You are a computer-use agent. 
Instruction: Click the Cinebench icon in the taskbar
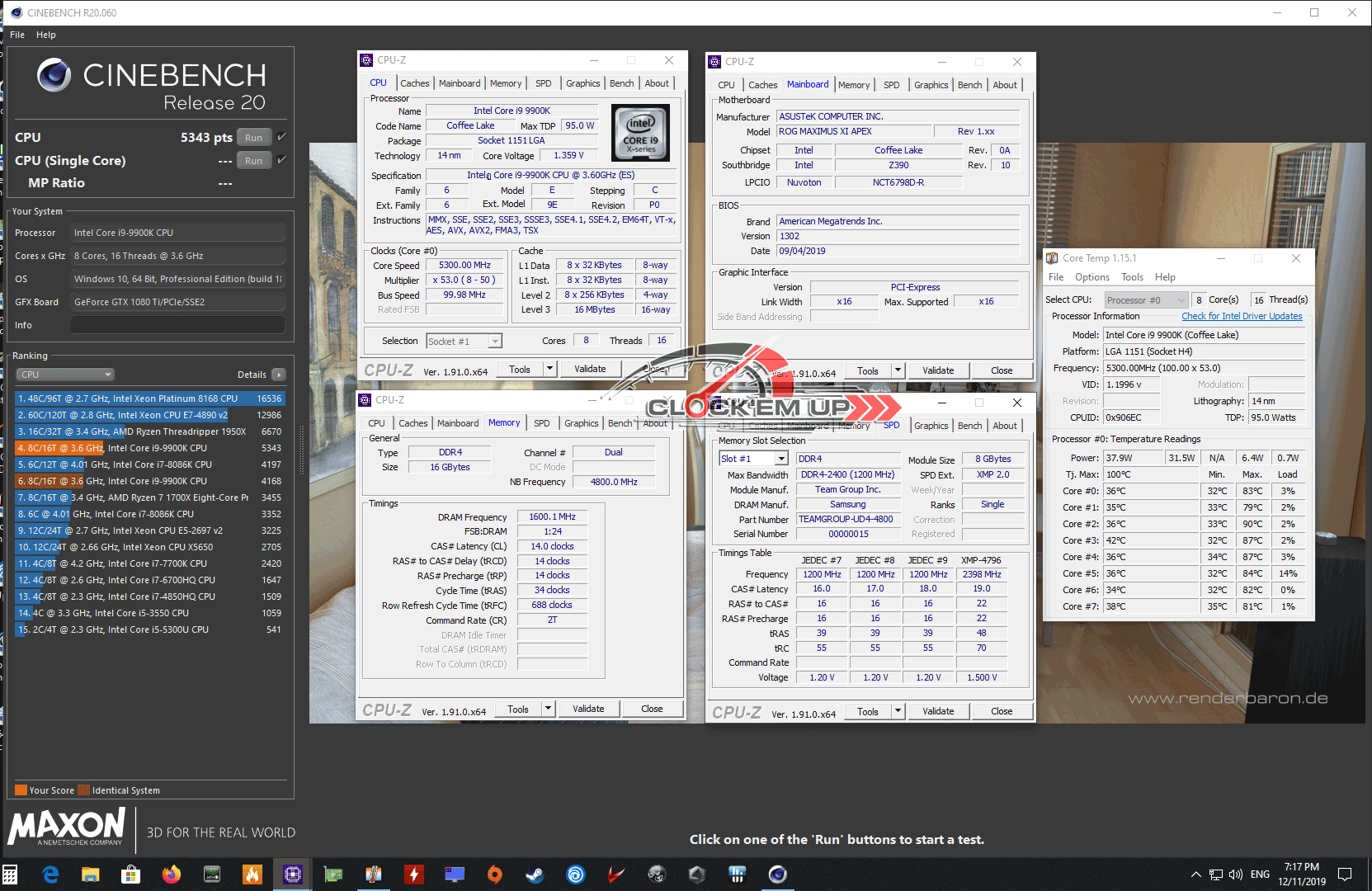[x=777, y=874]
